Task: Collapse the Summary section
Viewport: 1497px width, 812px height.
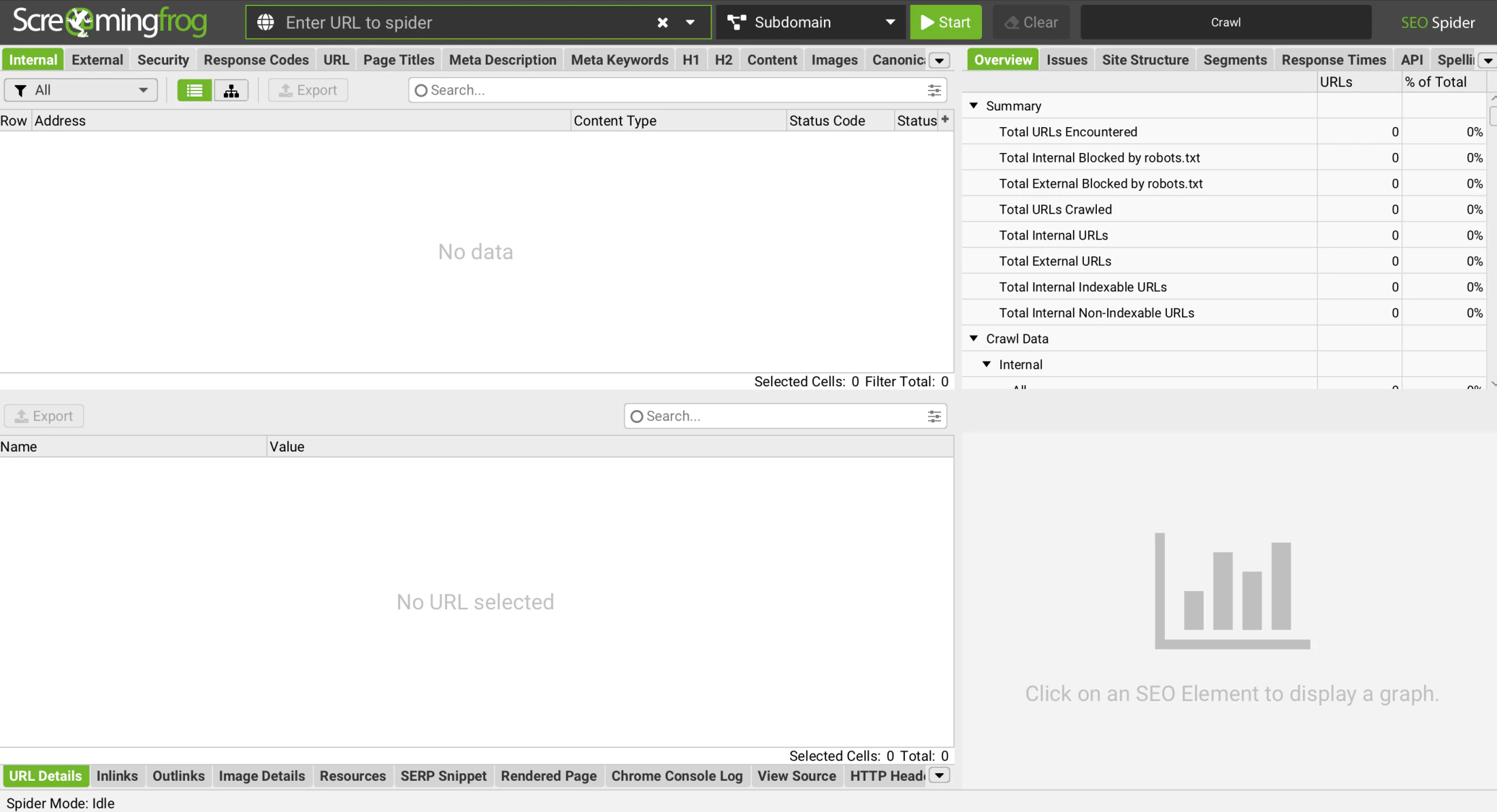Action: [974, 106]
